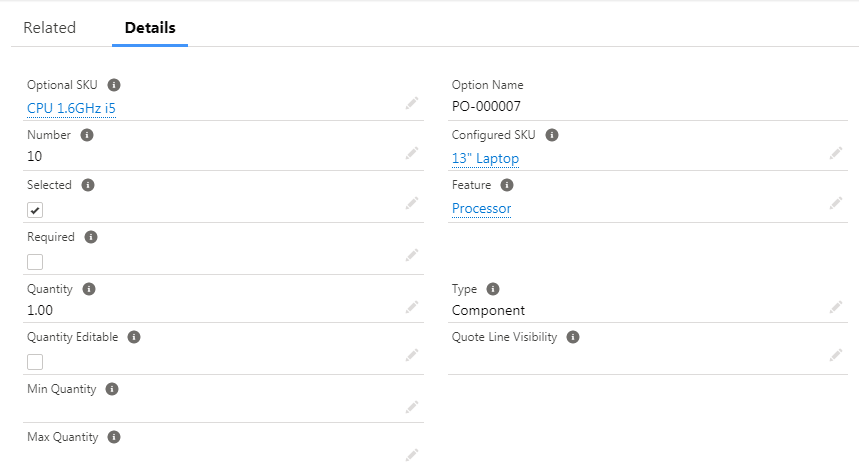This screenshot has height=467, width=859.
Task: Edit Configured SKU with pencil icon
Action: click(835, 154)
